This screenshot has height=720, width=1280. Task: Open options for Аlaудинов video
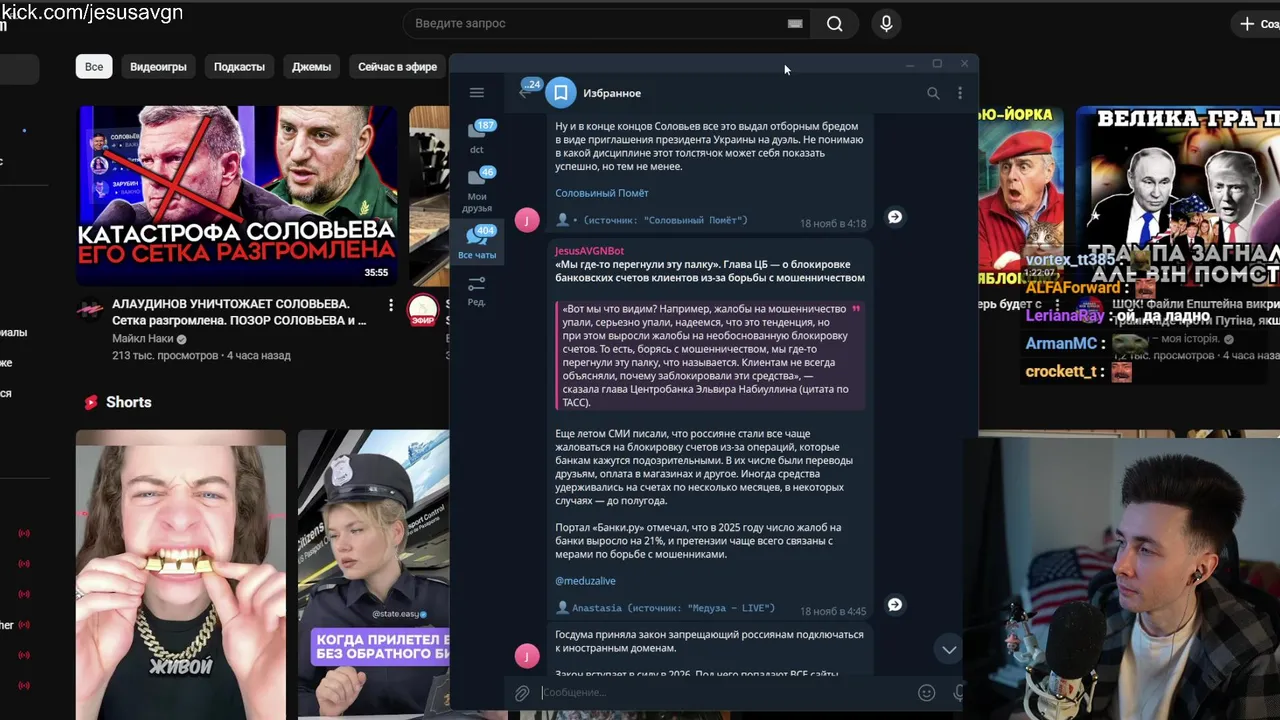pyautogui.click(x=391, y=305)
